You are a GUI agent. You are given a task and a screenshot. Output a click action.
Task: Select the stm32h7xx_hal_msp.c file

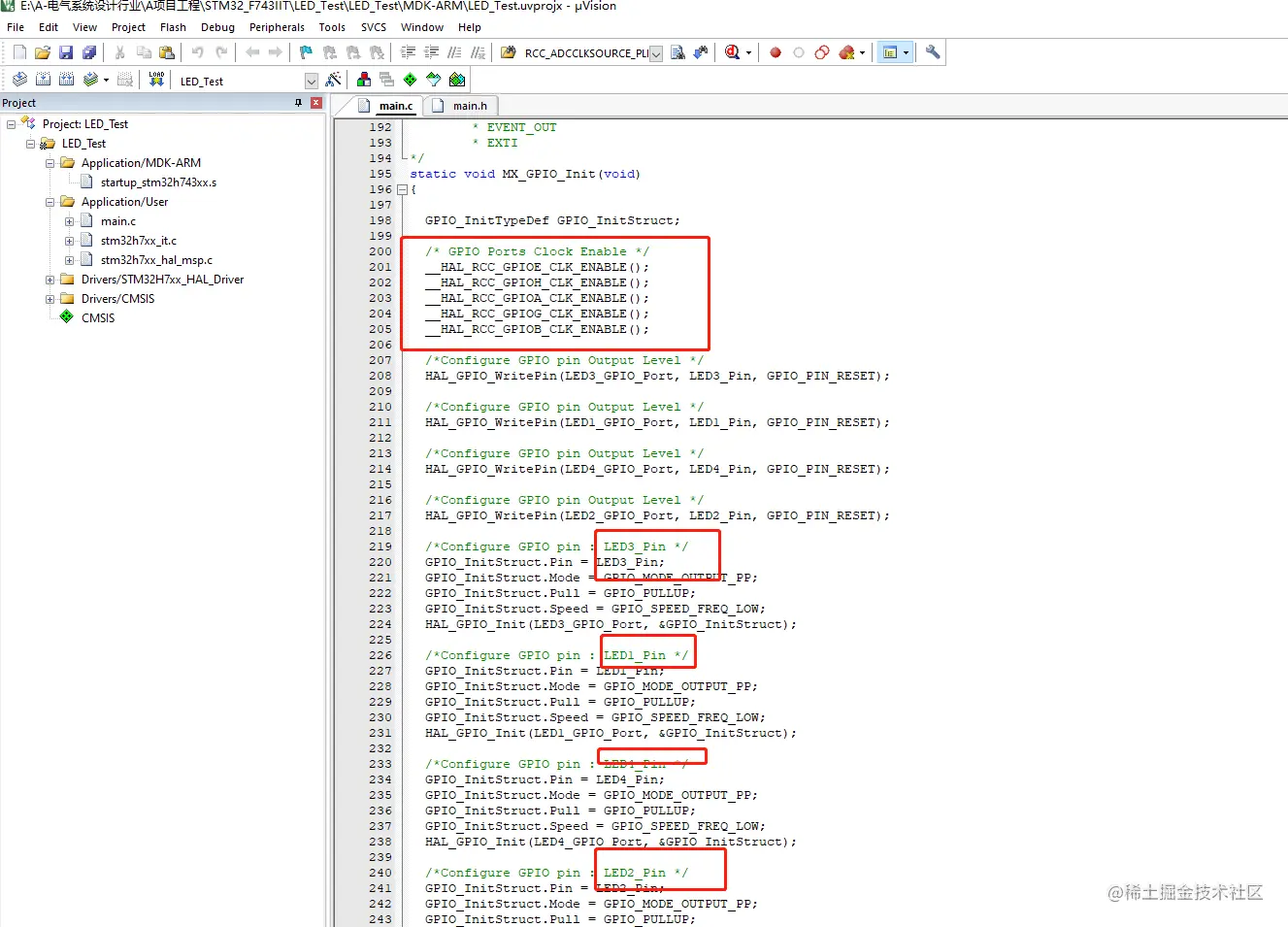tap(156, 260)
